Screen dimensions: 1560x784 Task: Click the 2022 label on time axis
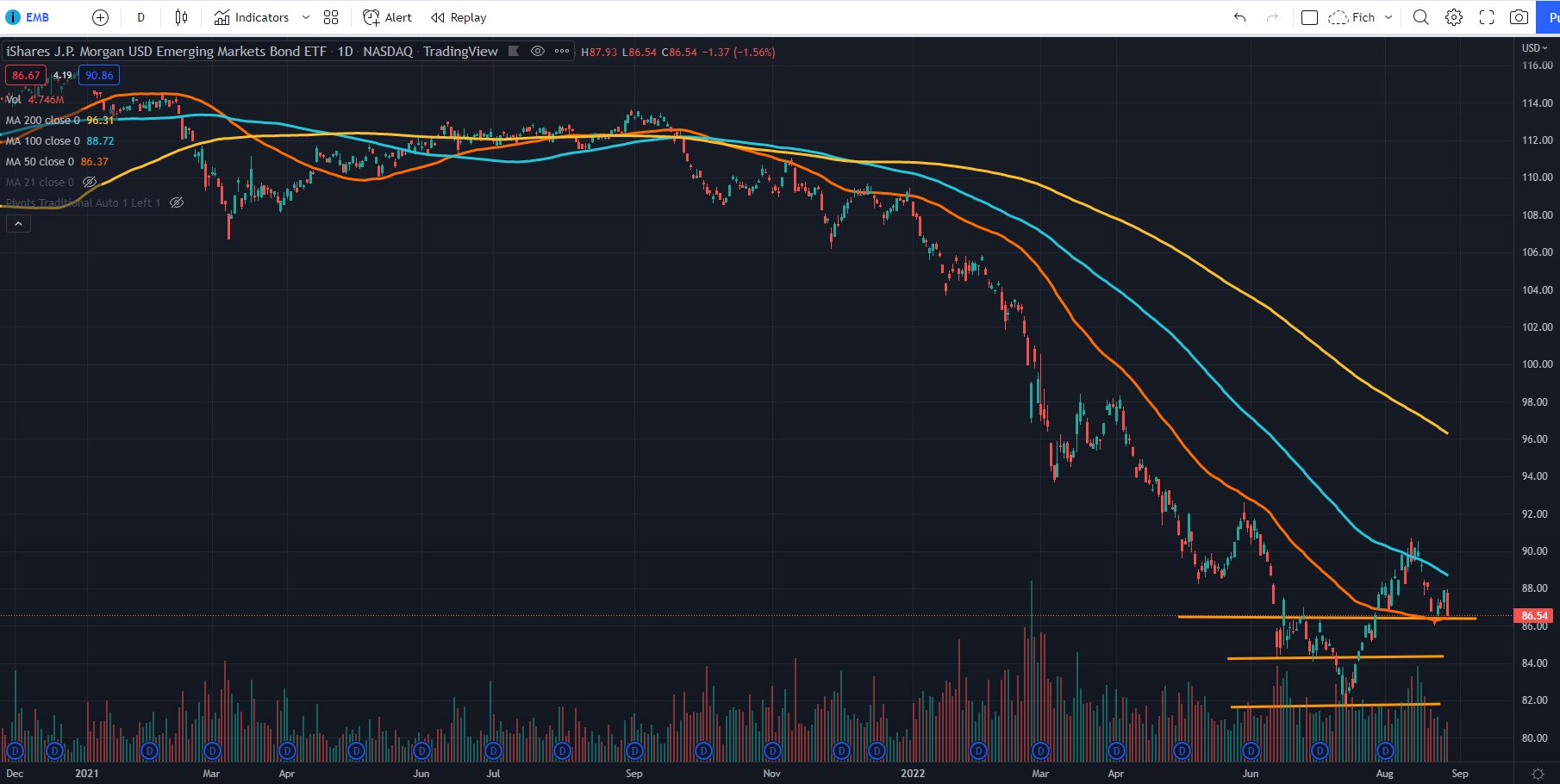coord(913,774)
